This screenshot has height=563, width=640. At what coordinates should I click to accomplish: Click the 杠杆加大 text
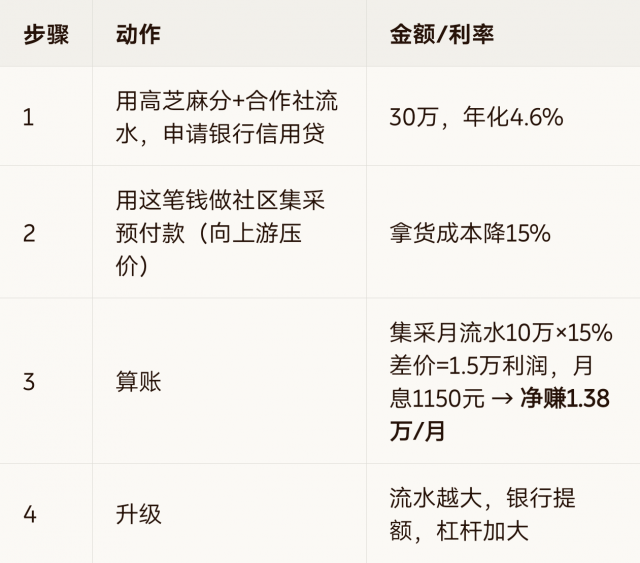(482, 531)
